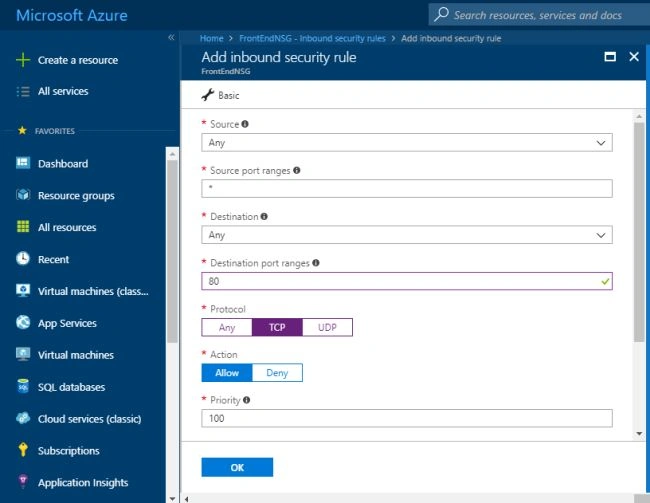650x503 pixels.
Task: Click the Favorites star icon
Action: pyautogui.click(x=22, y=131)
